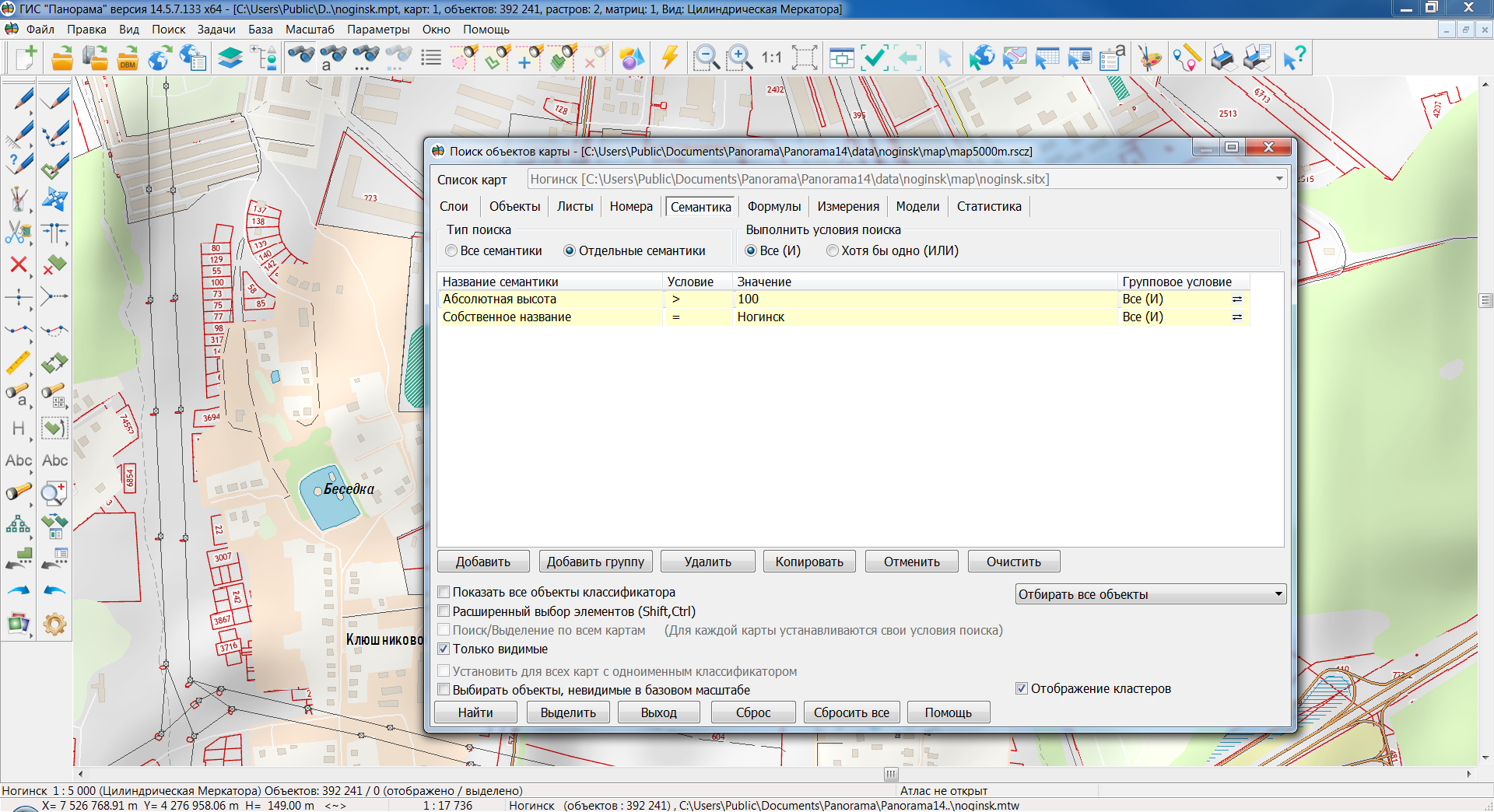Select the yellow ruler measuring tool

point(19,362)
